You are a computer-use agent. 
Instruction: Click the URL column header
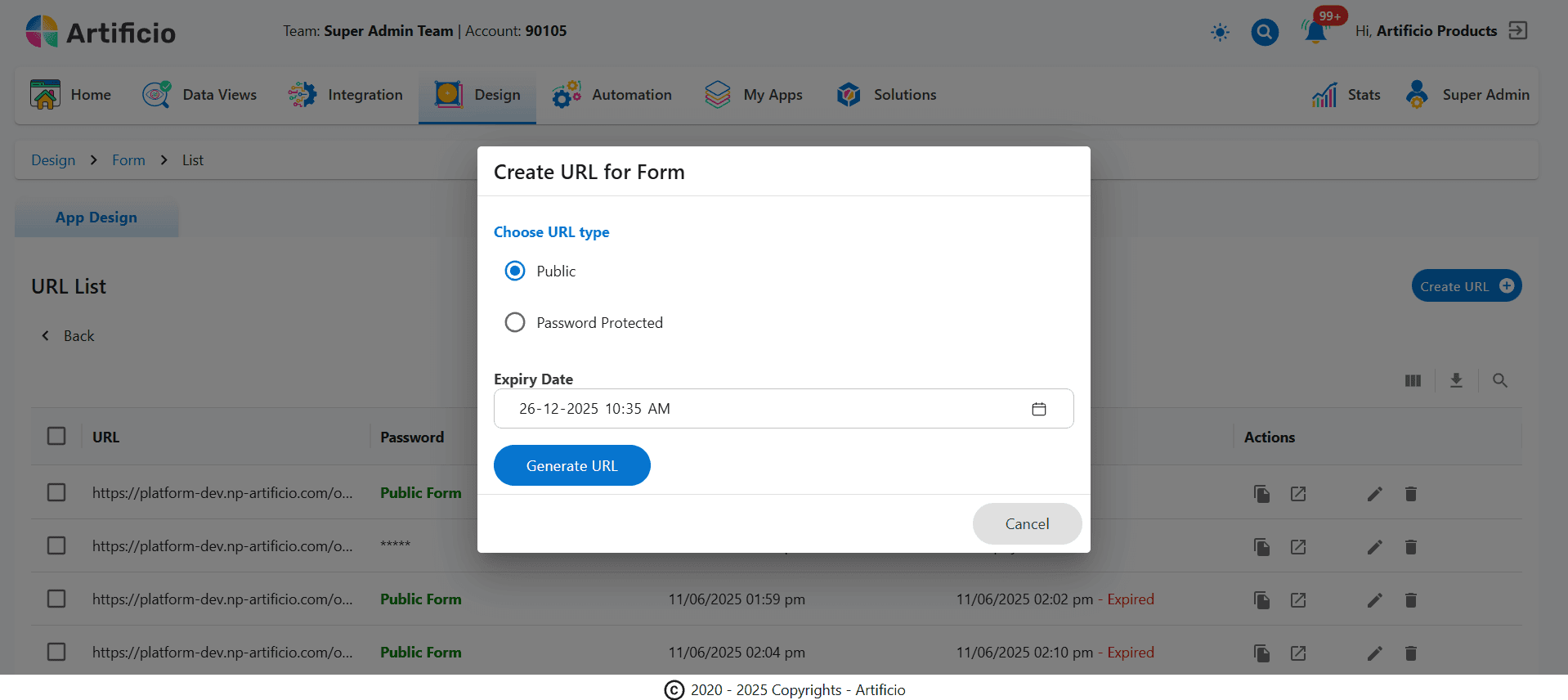click(105, 437)
